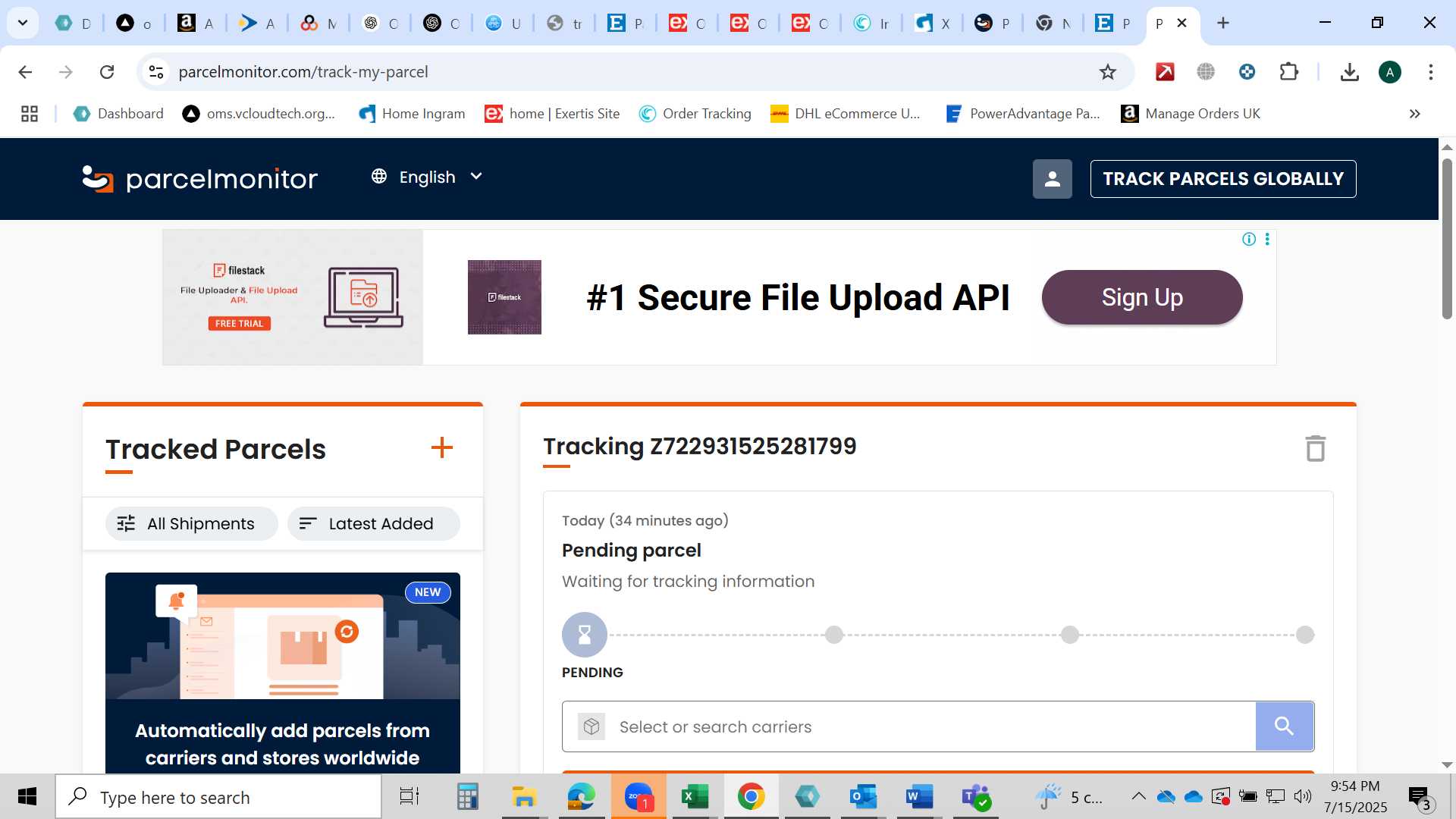
Task: Open the bookmarks apps grid icon
Action: click(30, 114)
